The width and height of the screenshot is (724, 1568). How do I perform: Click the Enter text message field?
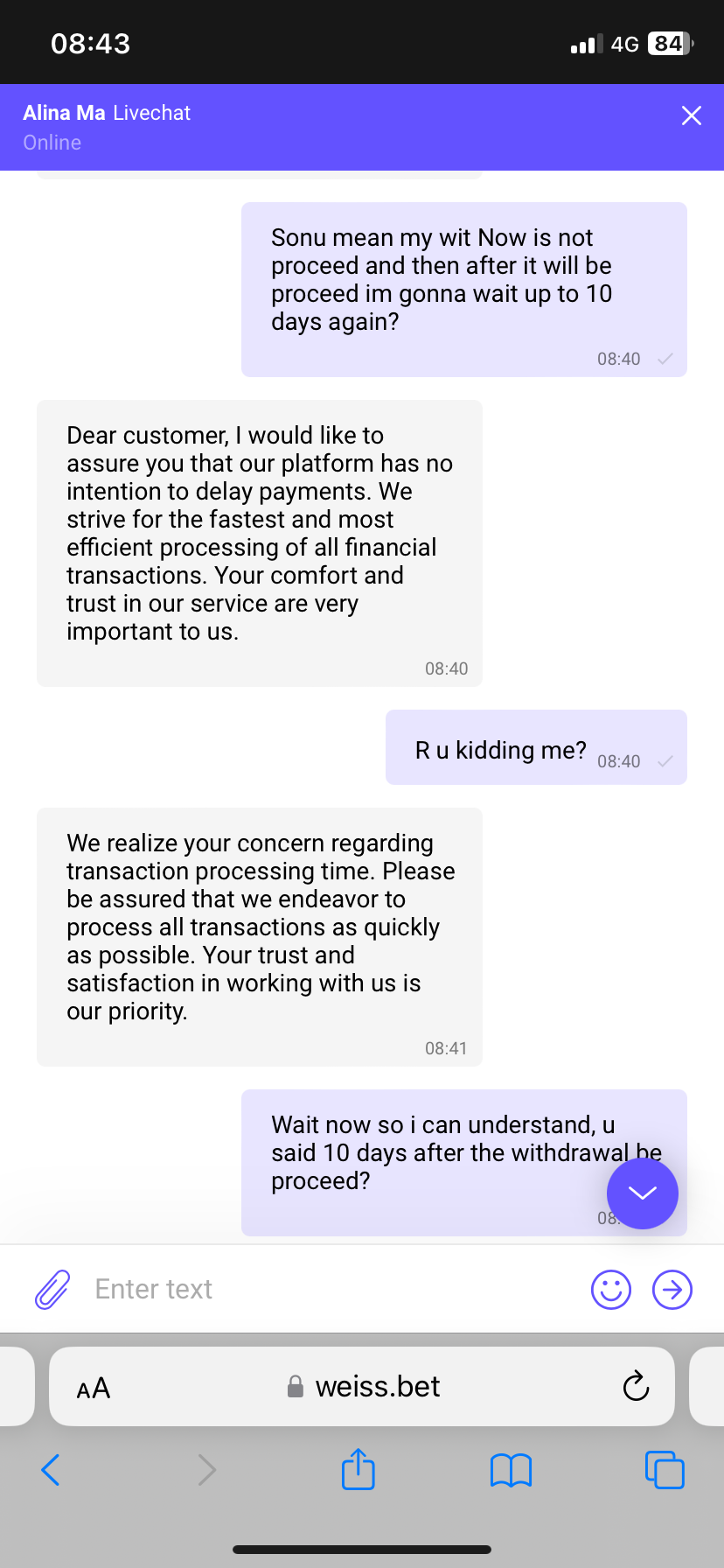tap(332, 1289)
